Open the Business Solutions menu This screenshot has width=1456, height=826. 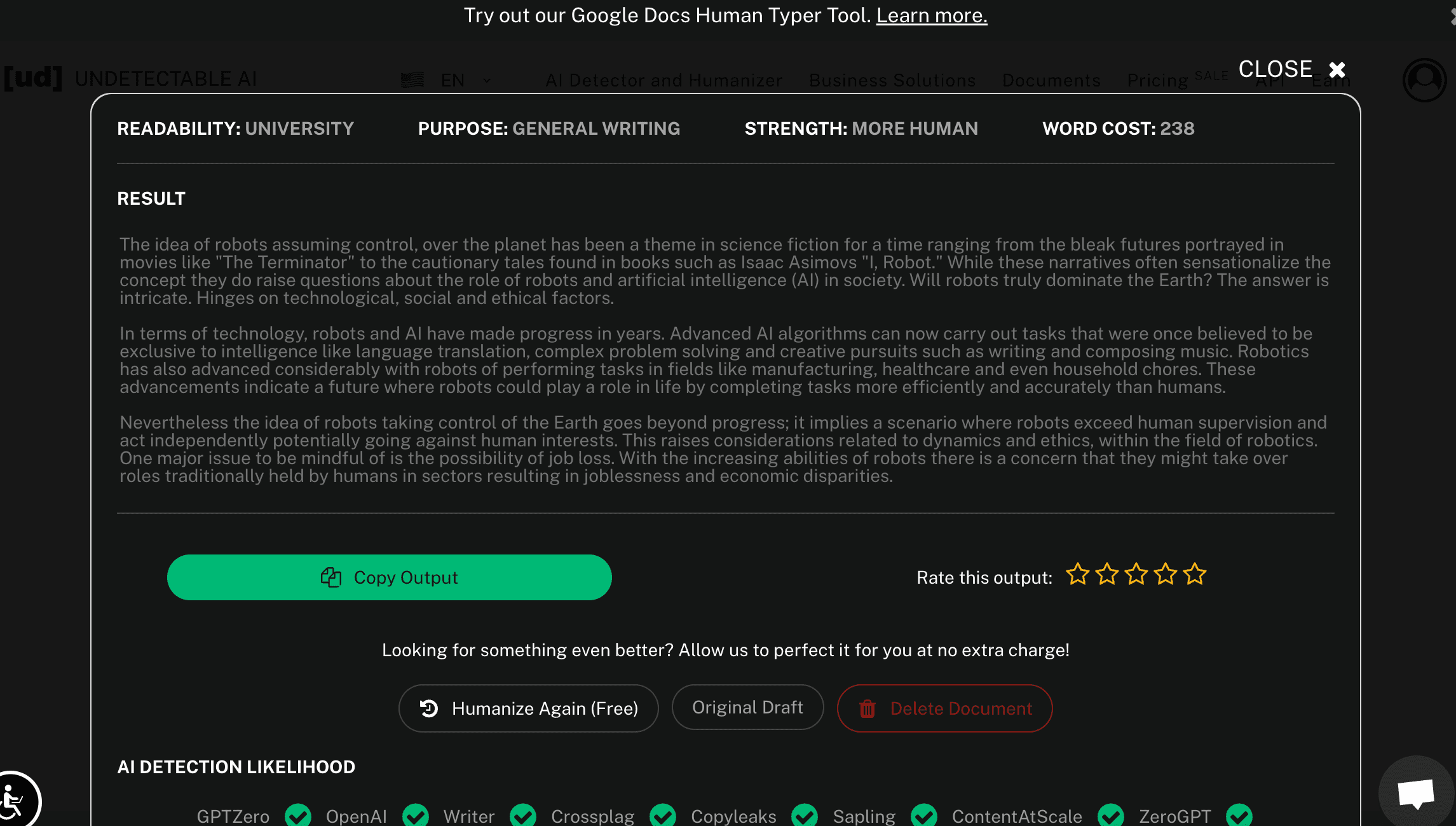[x=892, y=80]
